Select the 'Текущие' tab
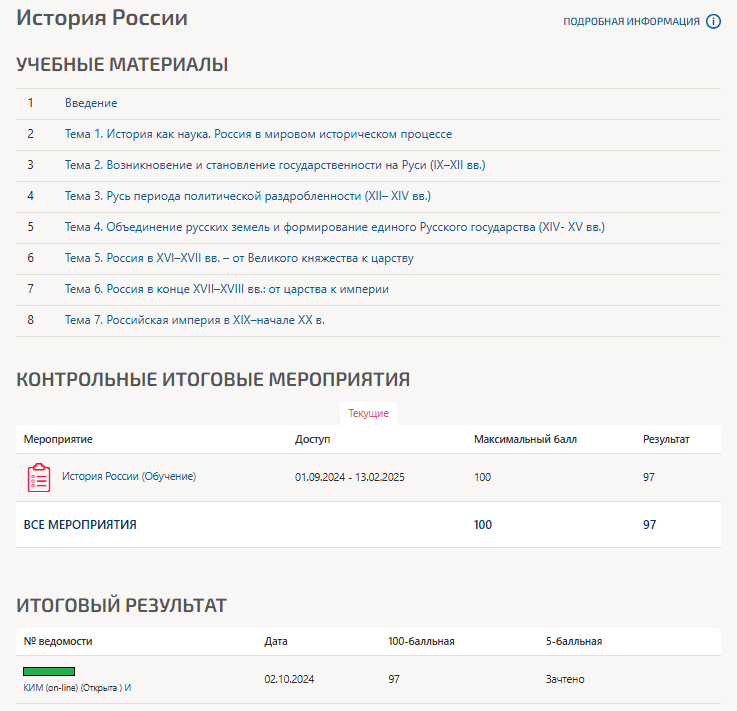The image size is (737, 711). (x=368, y=413)
